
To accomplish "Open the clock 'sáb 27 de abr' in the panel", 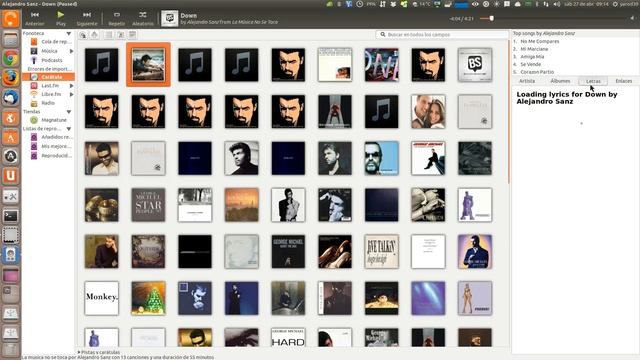I will tap(586, 4).
